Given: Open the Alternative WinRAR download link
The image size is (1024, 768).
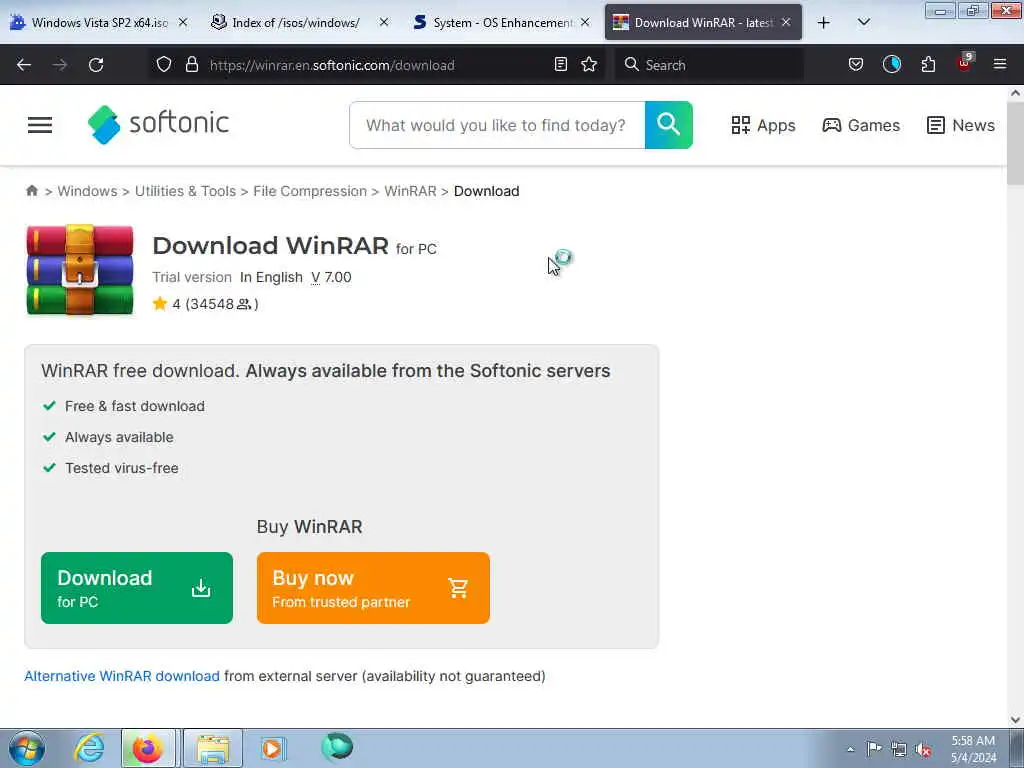Looking at the screenshot, I should pyautogui.click(x=122, y=676).
